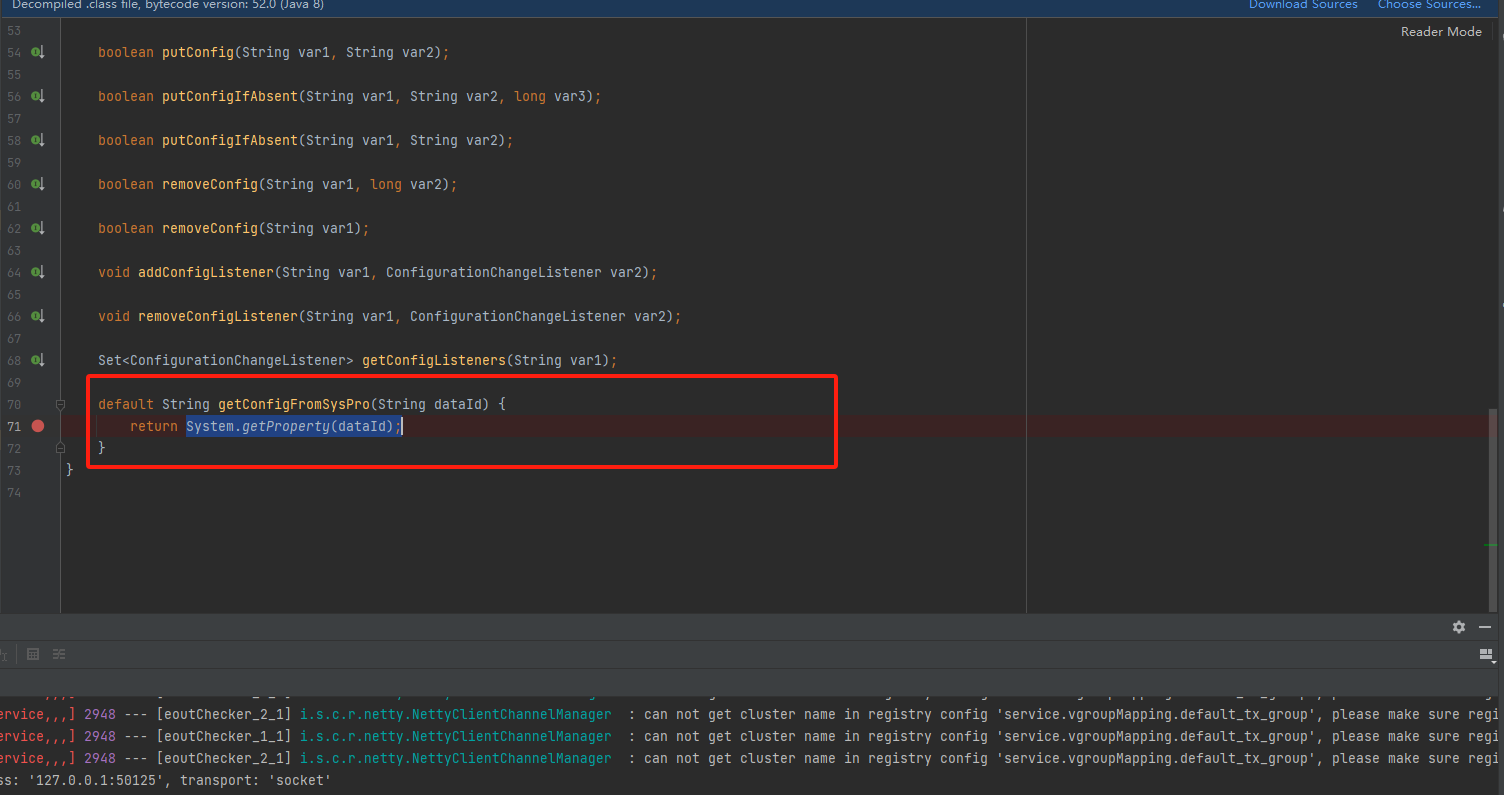Click the getConfigFromSysPro method name

[x=294, y=404]
